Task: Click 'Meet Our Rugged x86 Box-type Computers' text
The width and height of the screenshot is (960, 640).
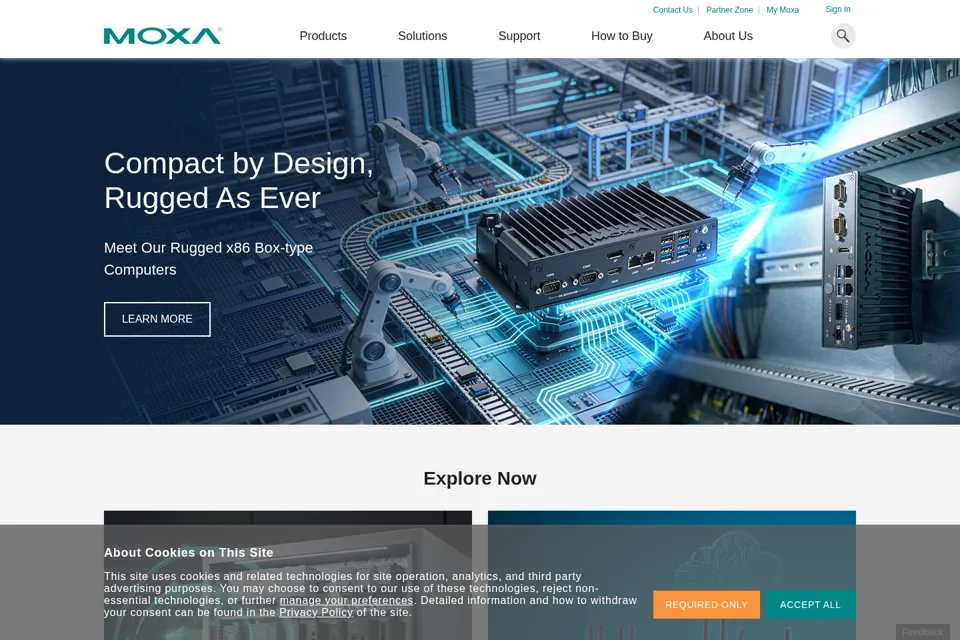Action: pos(208,258)
